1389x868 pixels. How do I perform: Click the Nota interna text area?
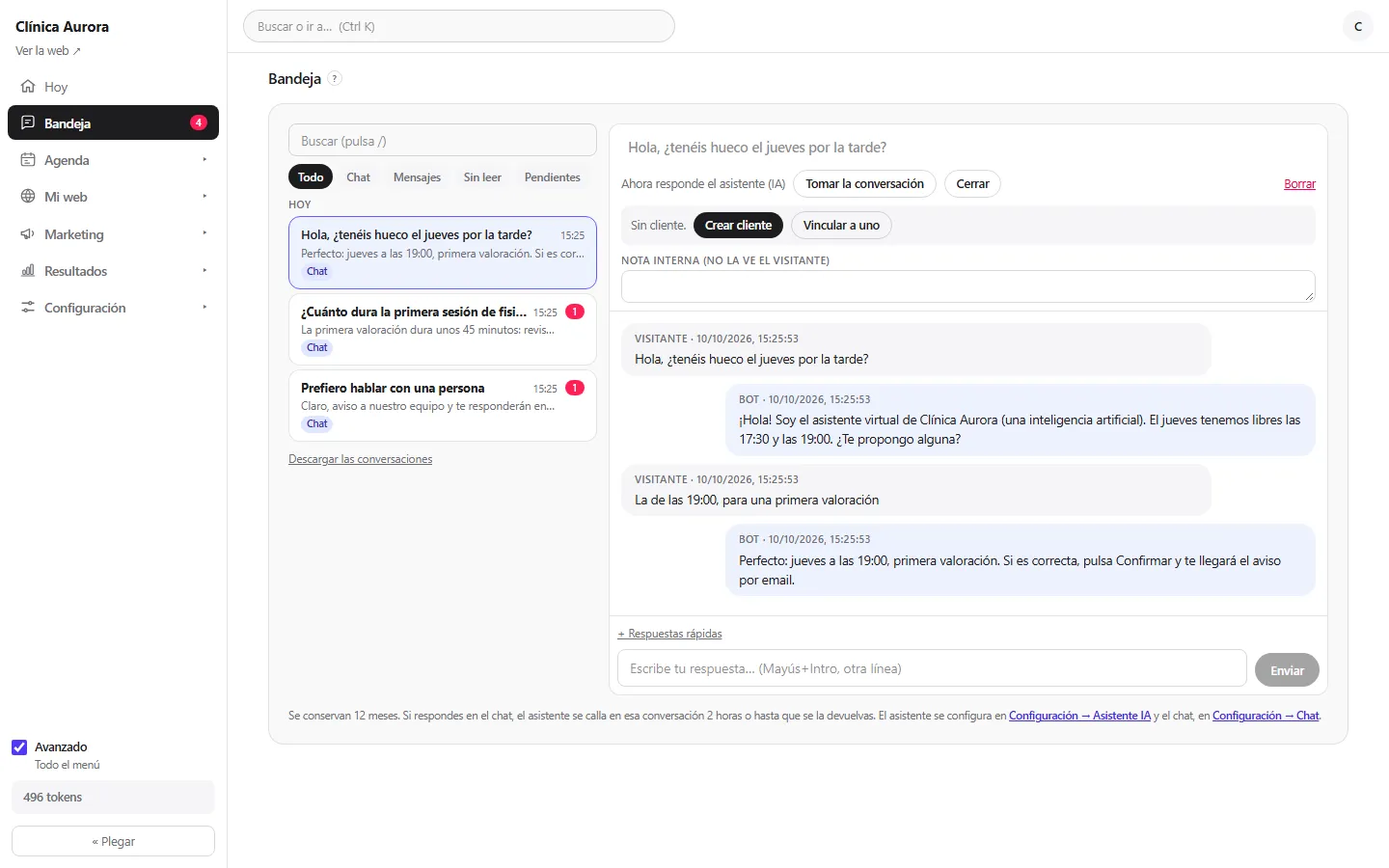tap(967, 286)
